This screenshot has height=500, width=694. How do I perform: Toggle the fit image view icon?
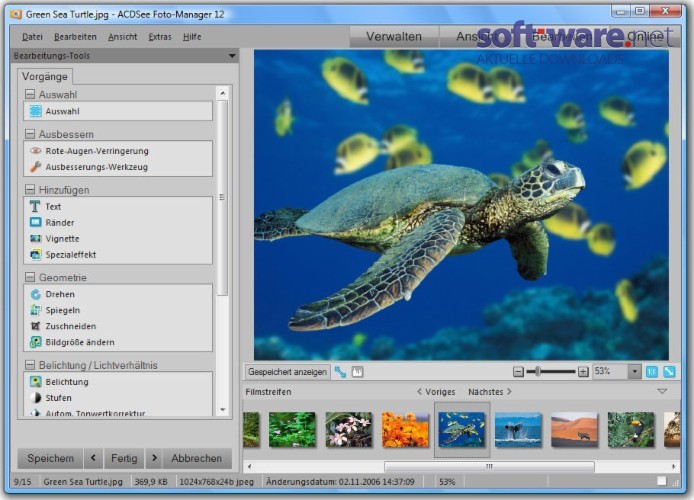(669, 372)
